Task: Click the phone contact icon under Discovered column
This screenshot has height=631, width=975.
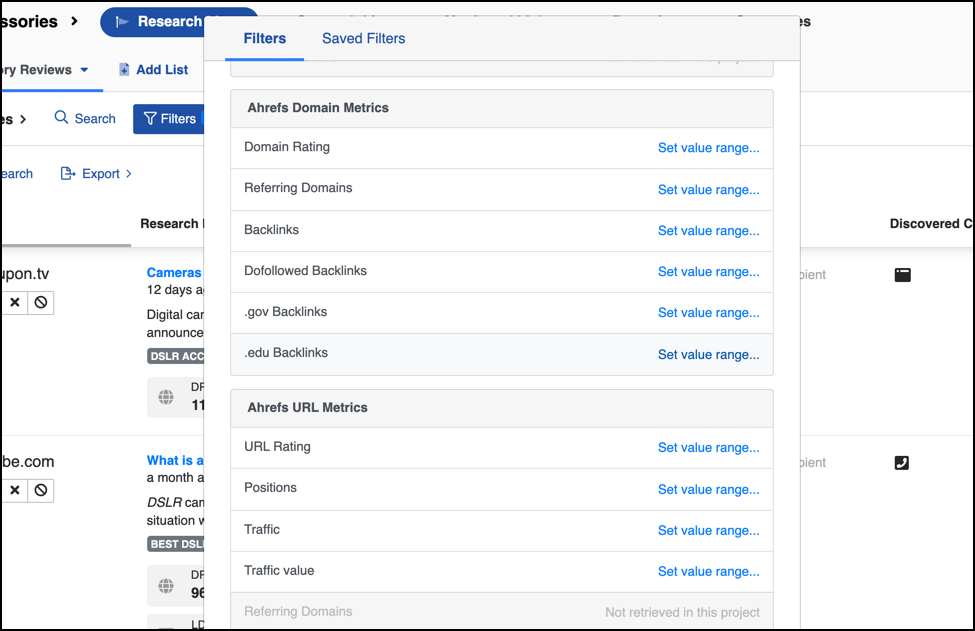Action: pos(902,463)
